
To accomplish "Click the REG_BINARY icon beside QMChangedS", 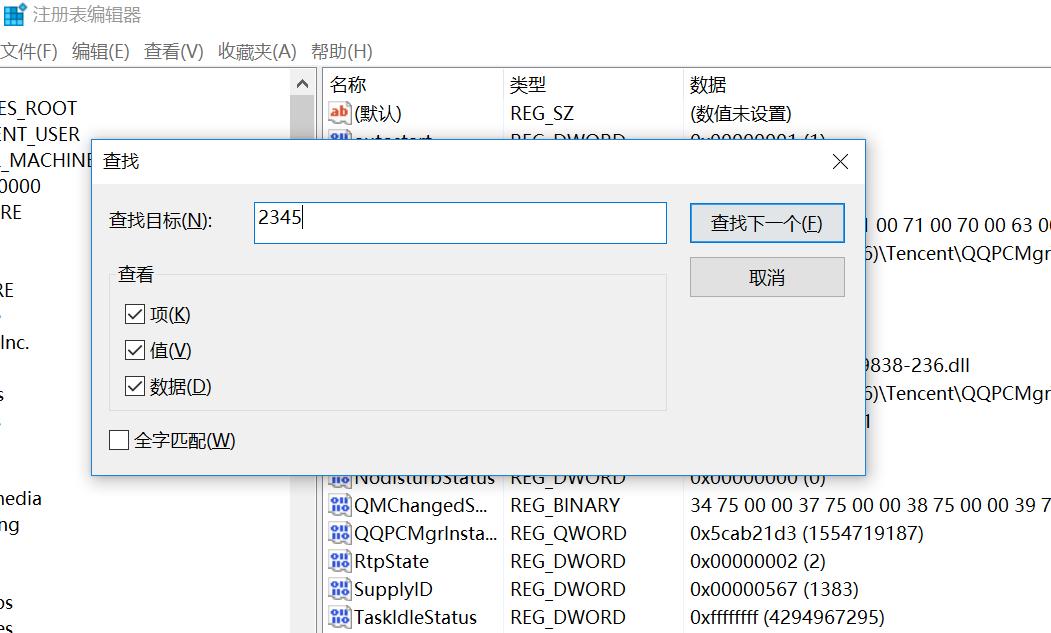I will click(x=338, y=505).
